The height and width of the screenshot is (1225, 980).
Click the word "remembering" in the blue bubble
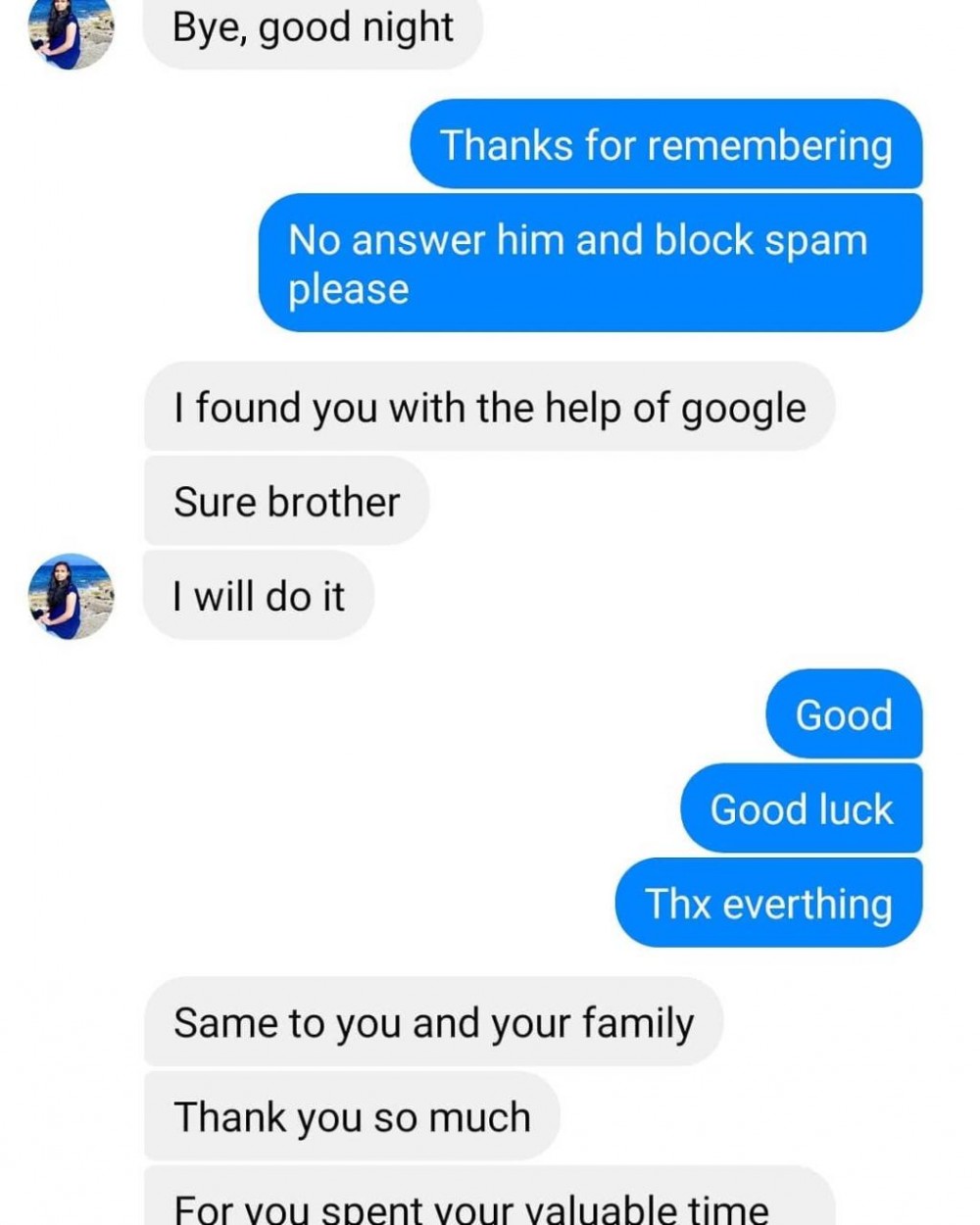pyautogui.click(x=769, y=145)
